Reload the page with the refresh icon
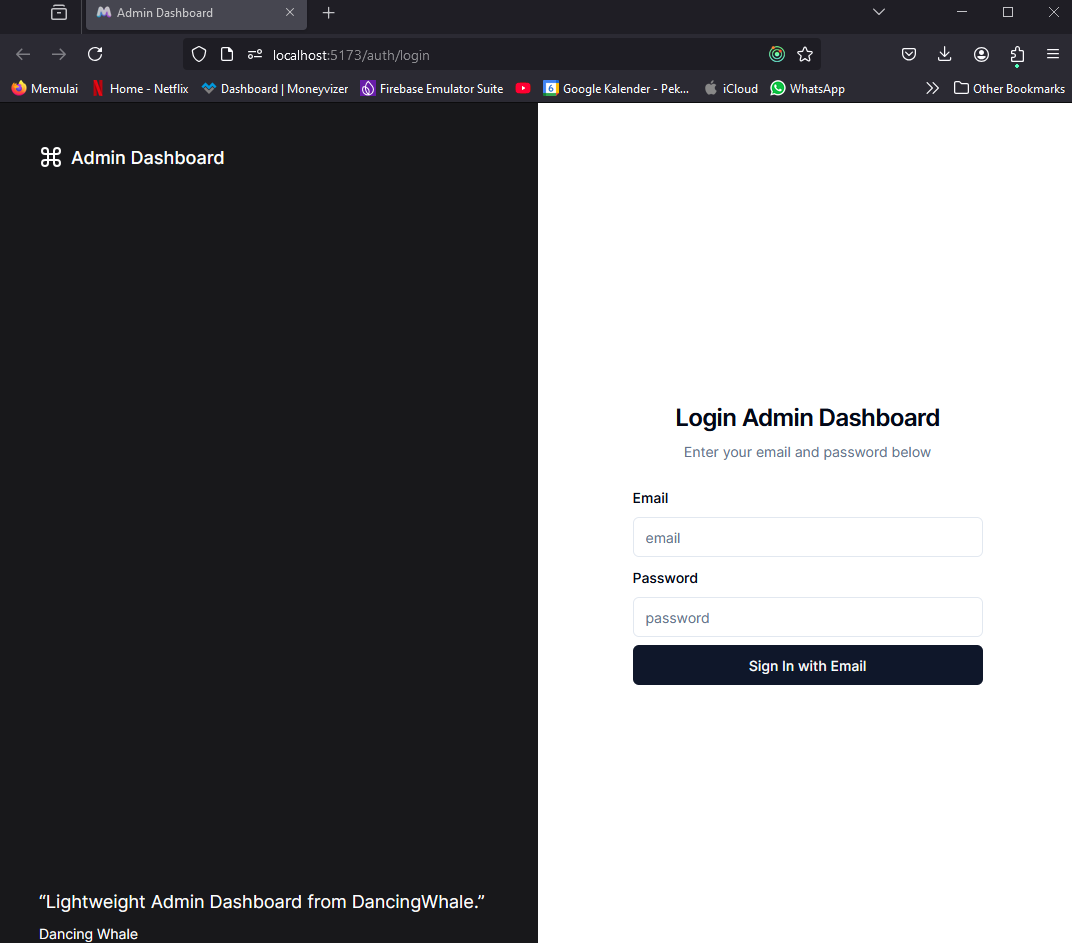Viewport: 1072px width, 943px height. click(95, 54)
